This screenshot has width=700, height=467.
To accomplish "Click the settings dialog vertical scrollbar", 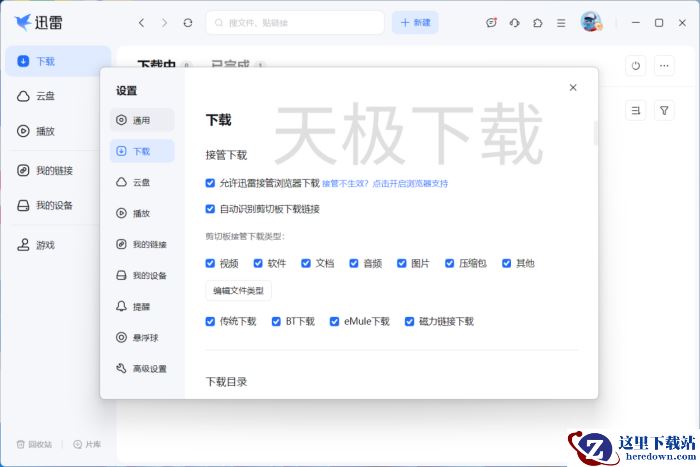I will (596, 133).
